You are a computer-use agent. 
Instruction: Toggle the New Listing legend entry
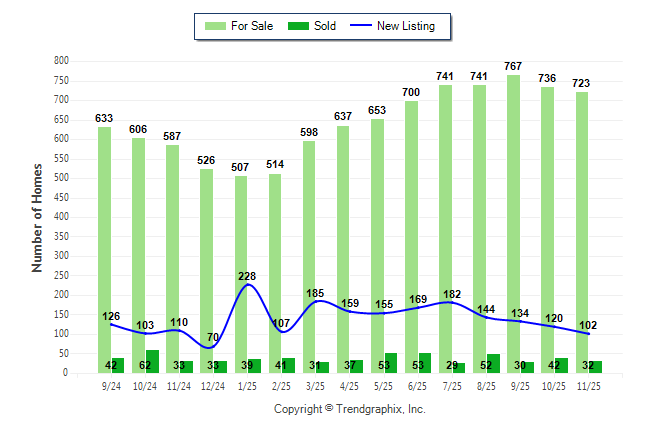point(405,26)
